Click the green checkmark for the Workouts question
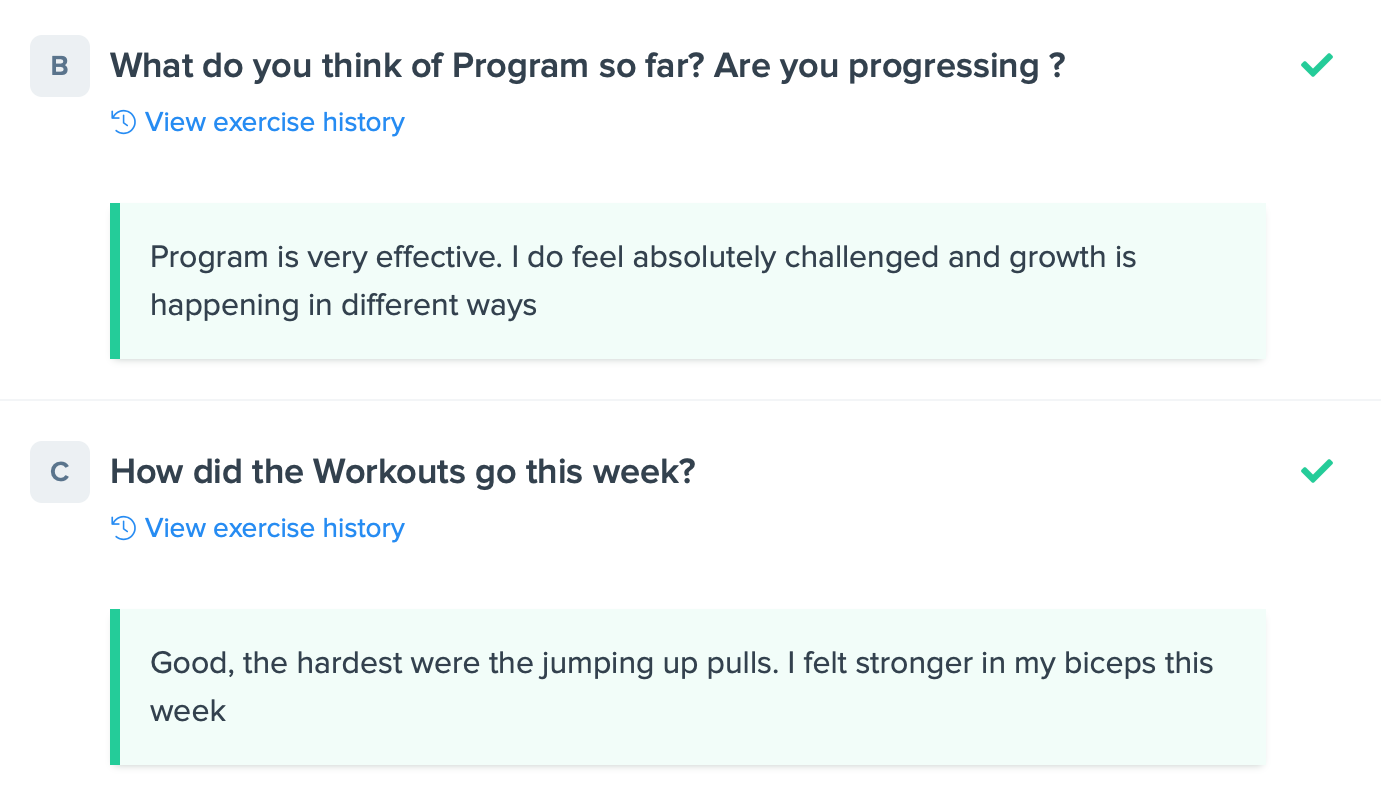 (1317, 471)
